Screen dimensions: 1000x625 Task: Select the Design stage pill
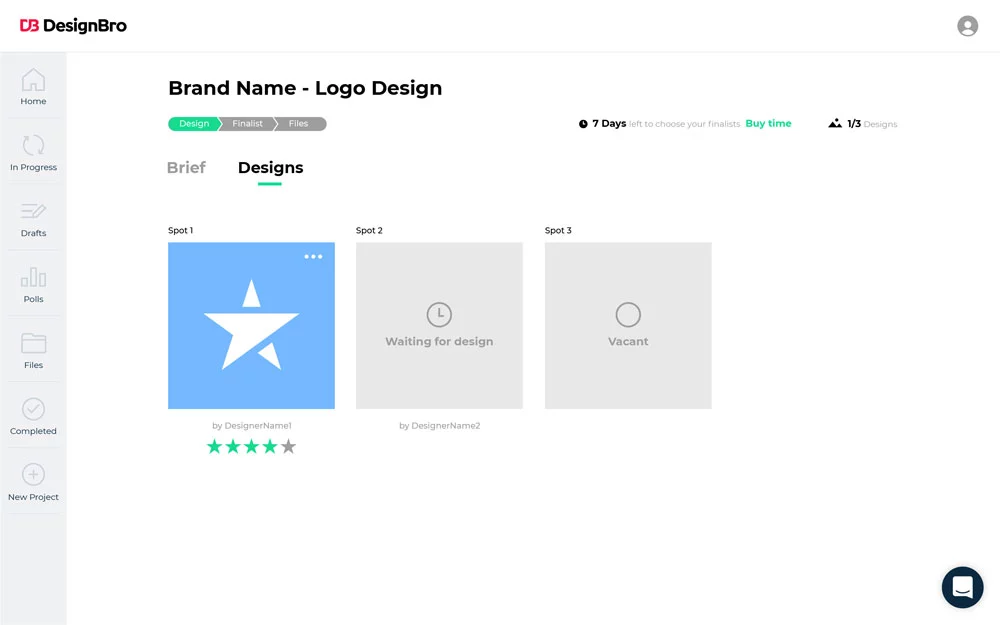click(193, 124)
